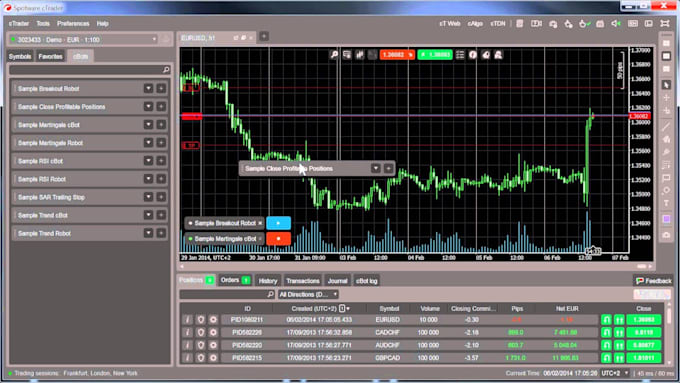The image size is (680, 383).
Task: Add Sample Trend Robot instance
Action: point(161,233)
